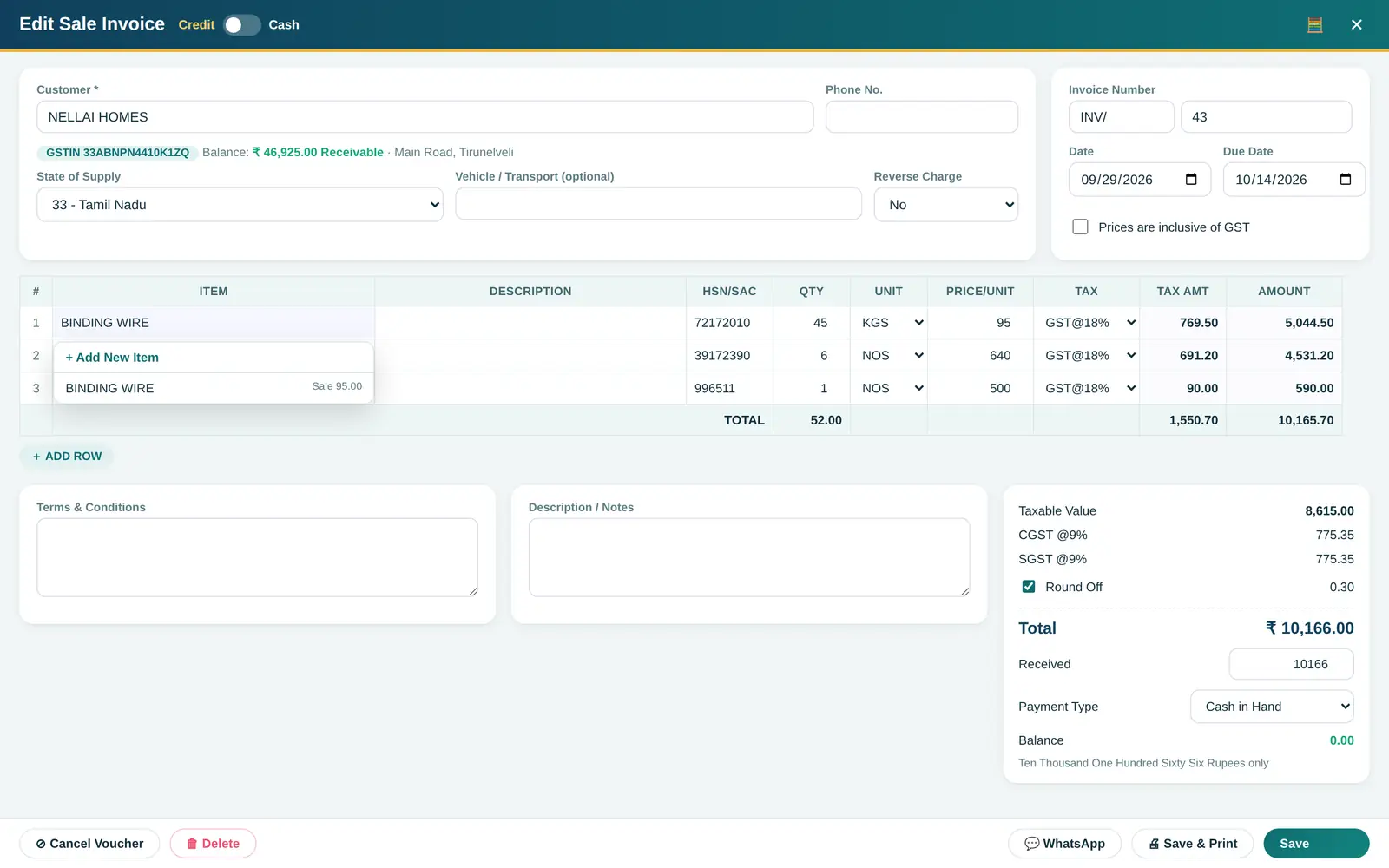
Task: Close the Edit Sale Invoice dialog
Action: 1356,25
